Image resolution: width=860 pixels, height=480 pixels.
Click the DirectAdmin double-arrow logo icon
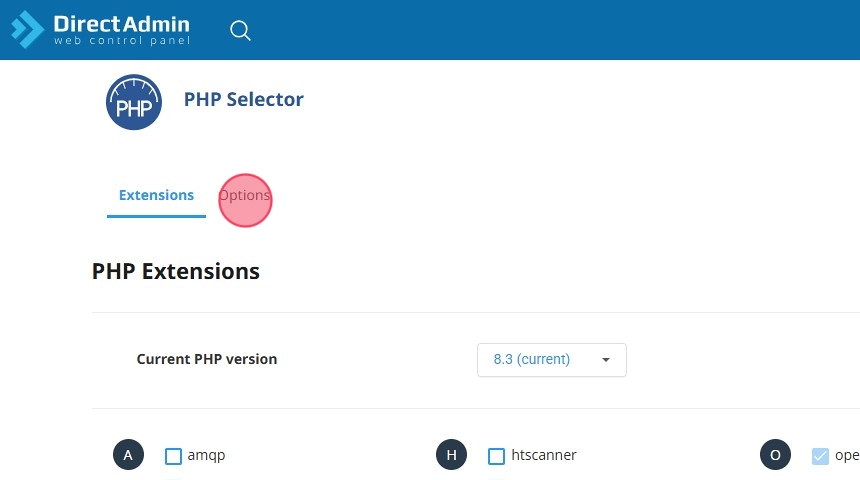coord(27,29)
